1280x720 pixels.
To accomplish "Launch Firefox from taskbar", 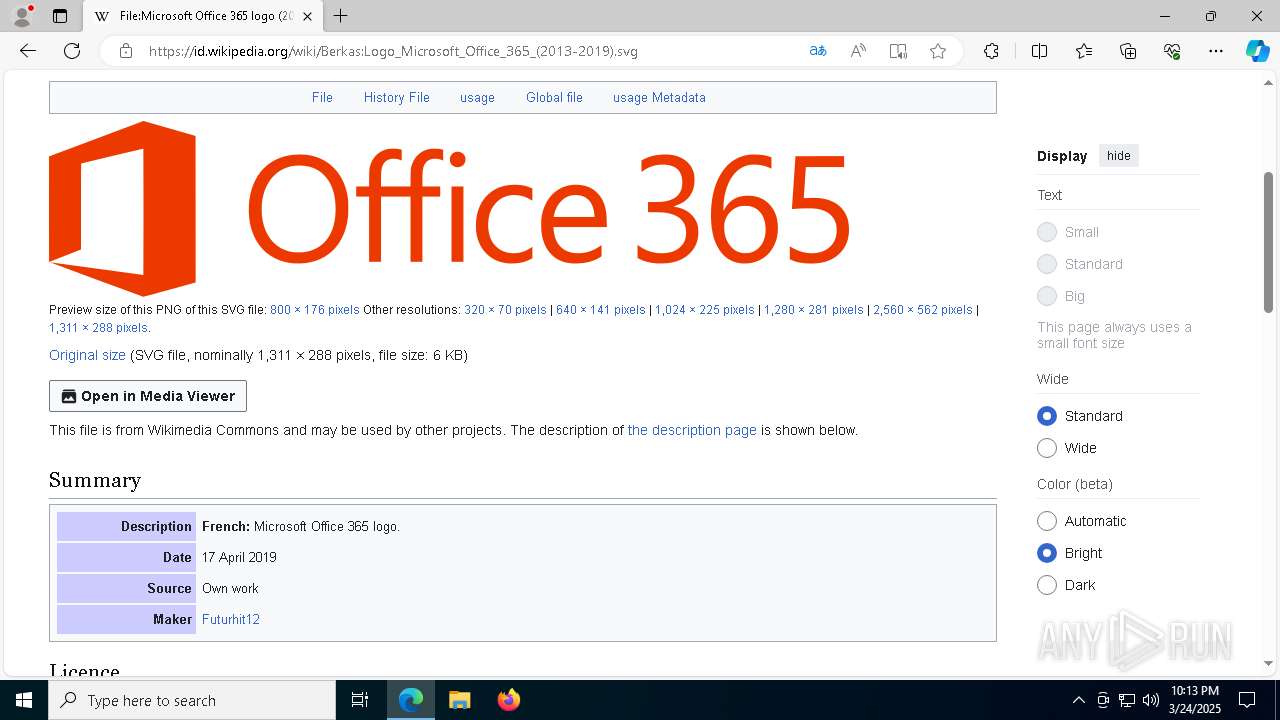I will [508, 700].
